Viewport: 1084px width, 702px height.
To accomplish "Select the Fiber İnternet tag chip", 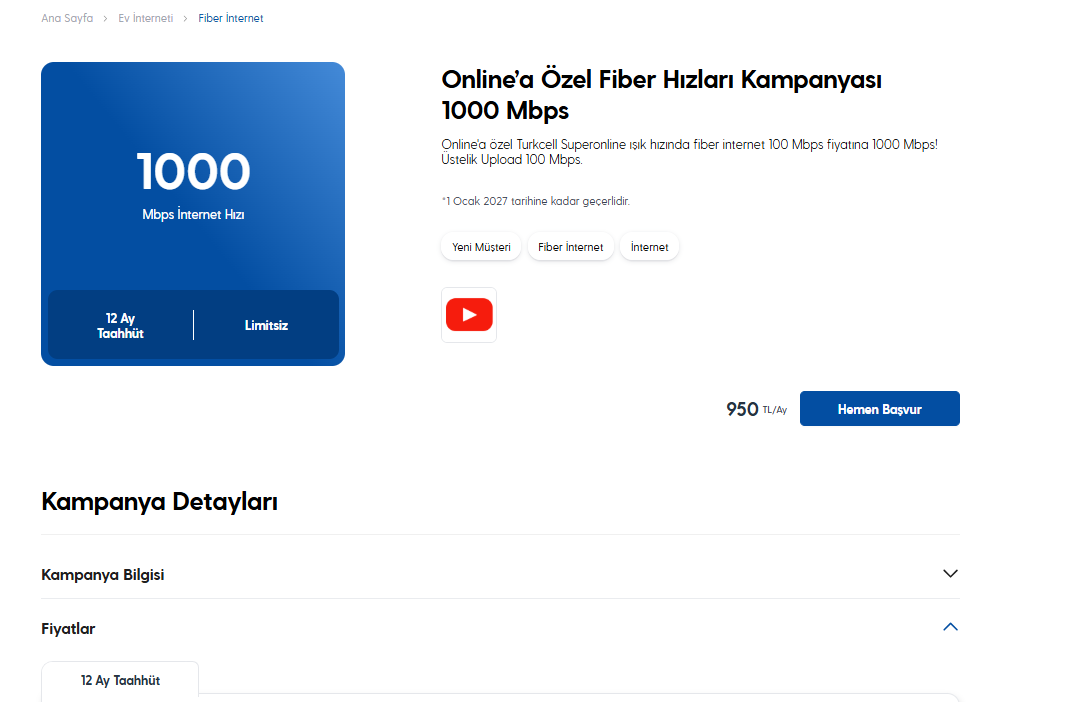I will tap(570, 247).
